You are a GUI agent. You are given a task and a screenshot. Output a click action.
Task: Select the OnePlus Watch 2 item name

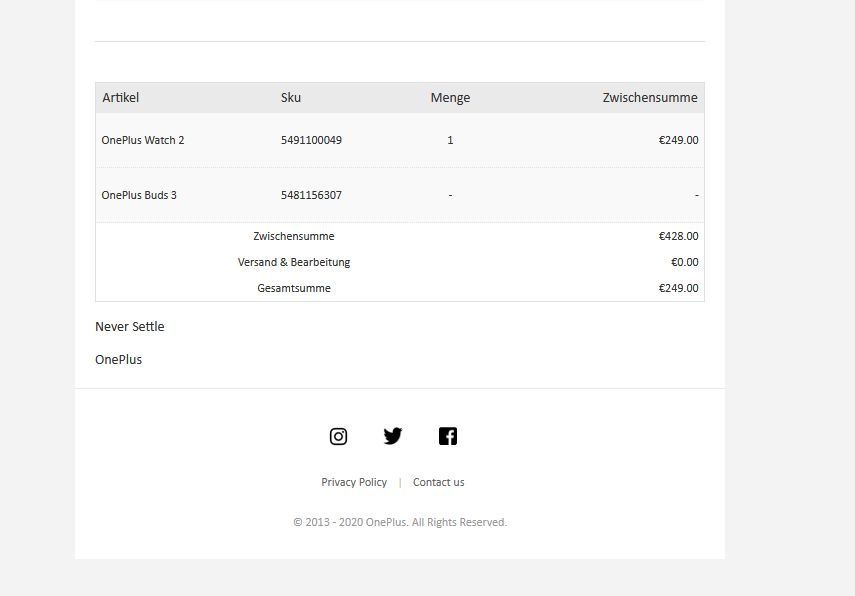[143, 140]
